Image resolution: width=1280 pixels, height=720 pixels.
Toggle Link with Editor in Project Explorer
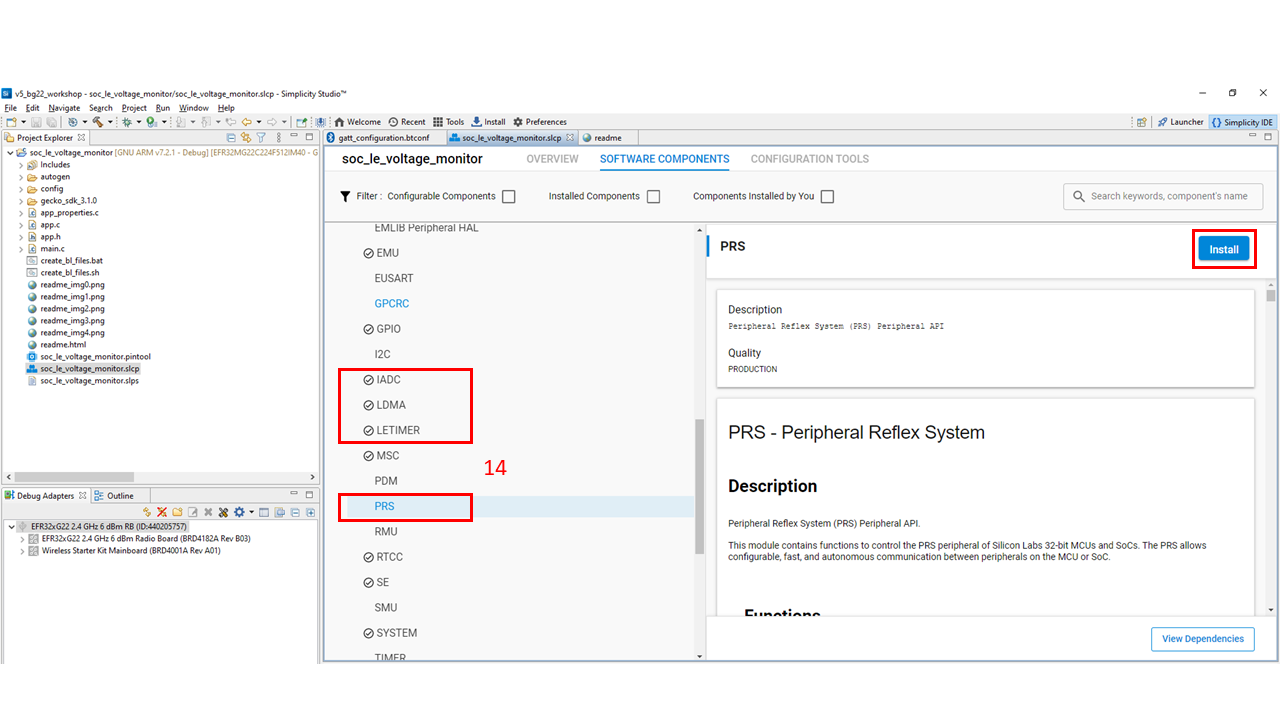246,137
